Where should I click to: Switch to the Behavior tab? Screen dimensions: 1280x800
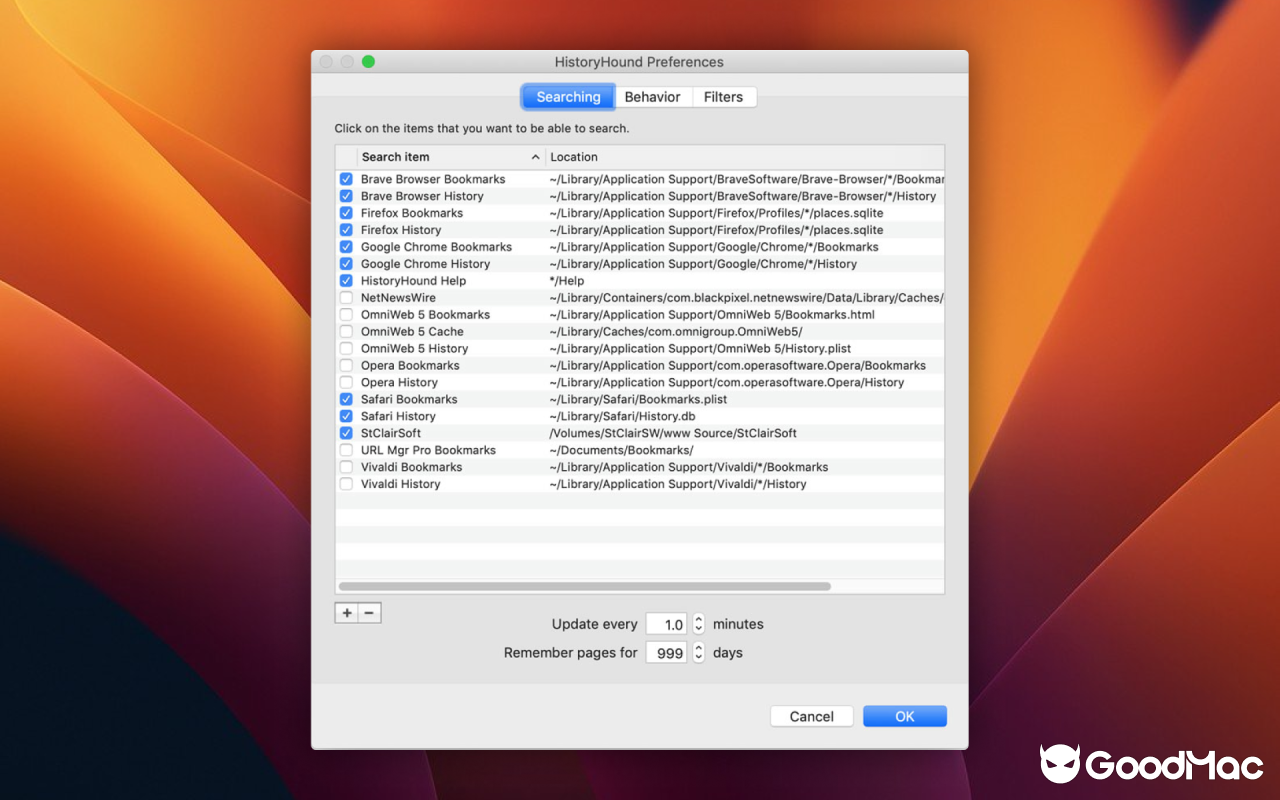coord(653,96)
